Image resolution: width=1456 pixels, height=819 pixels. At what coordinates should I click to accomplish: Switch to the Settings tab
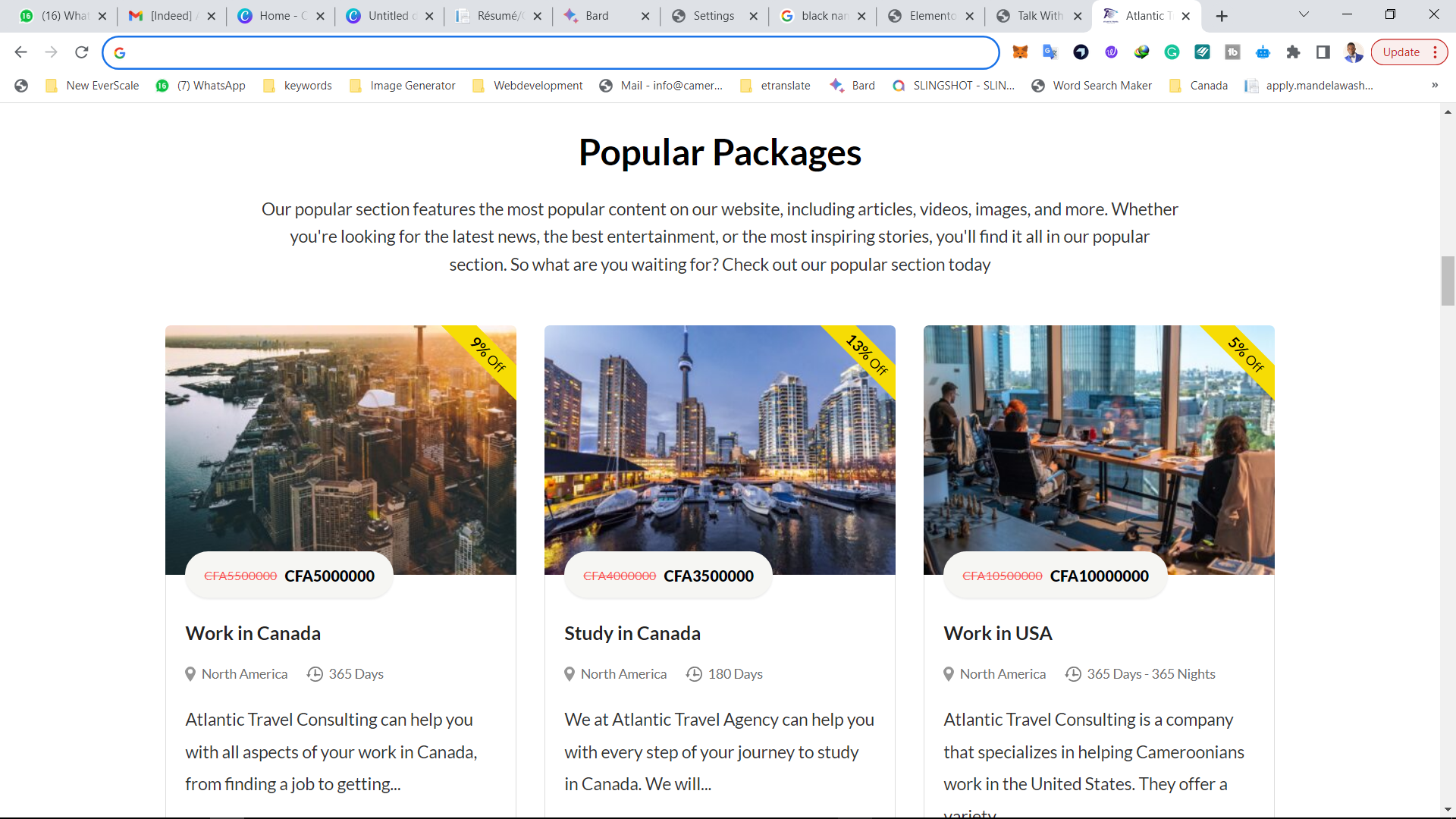[713, 16]
